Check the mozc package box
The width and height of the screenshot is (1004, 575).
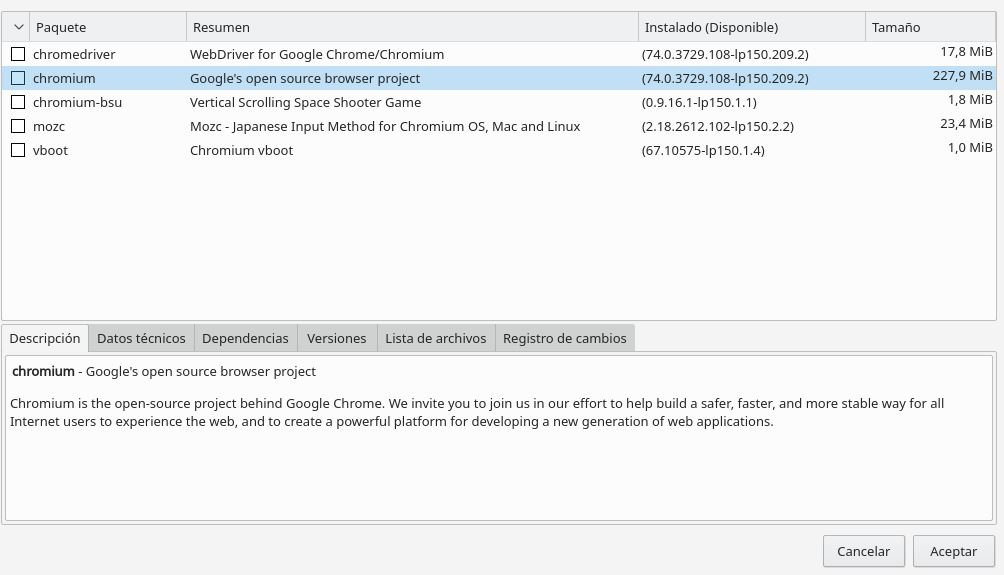point(18,126)
